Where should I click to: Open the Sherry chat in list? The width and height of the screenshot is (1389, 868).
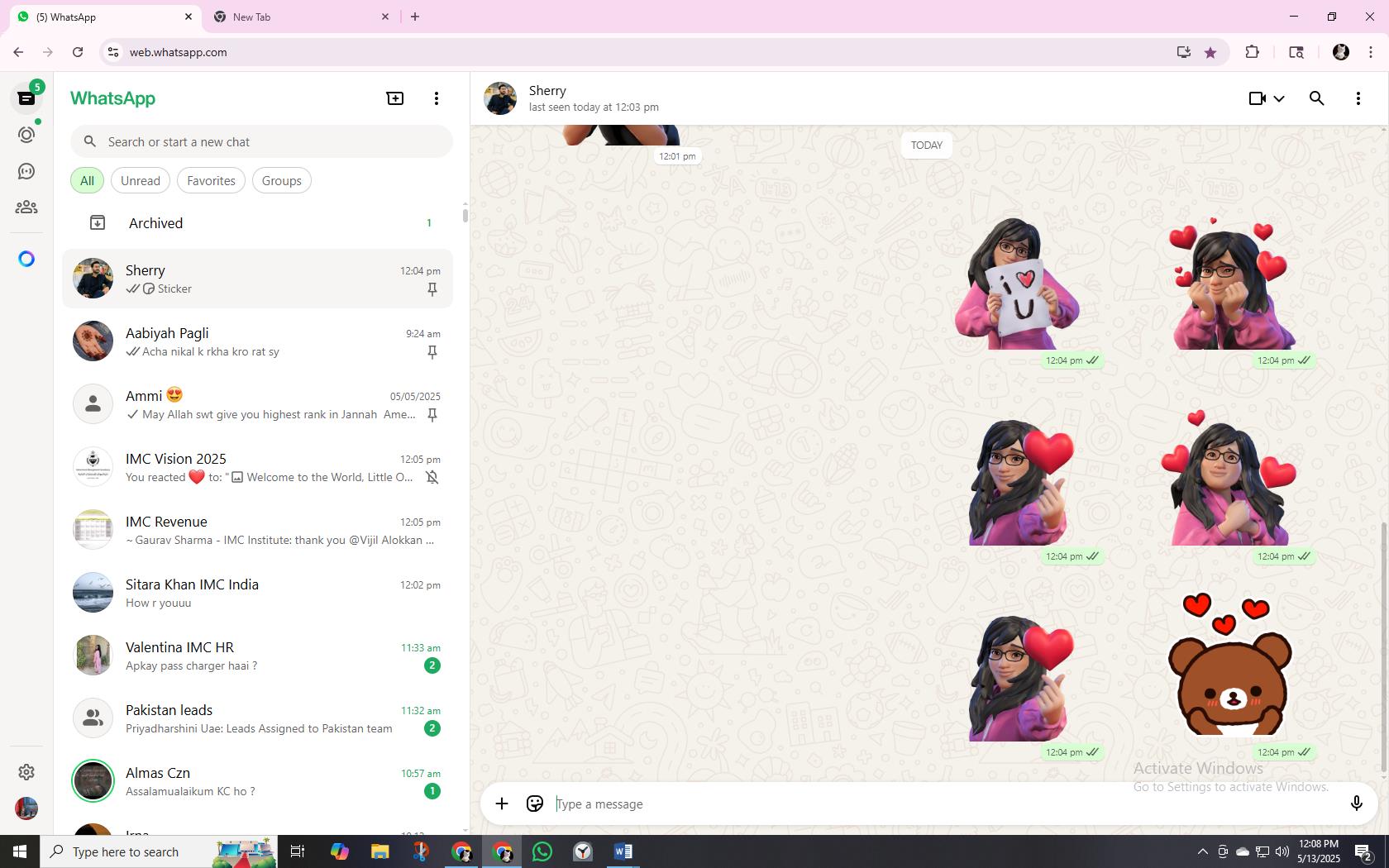click(257, 279)
